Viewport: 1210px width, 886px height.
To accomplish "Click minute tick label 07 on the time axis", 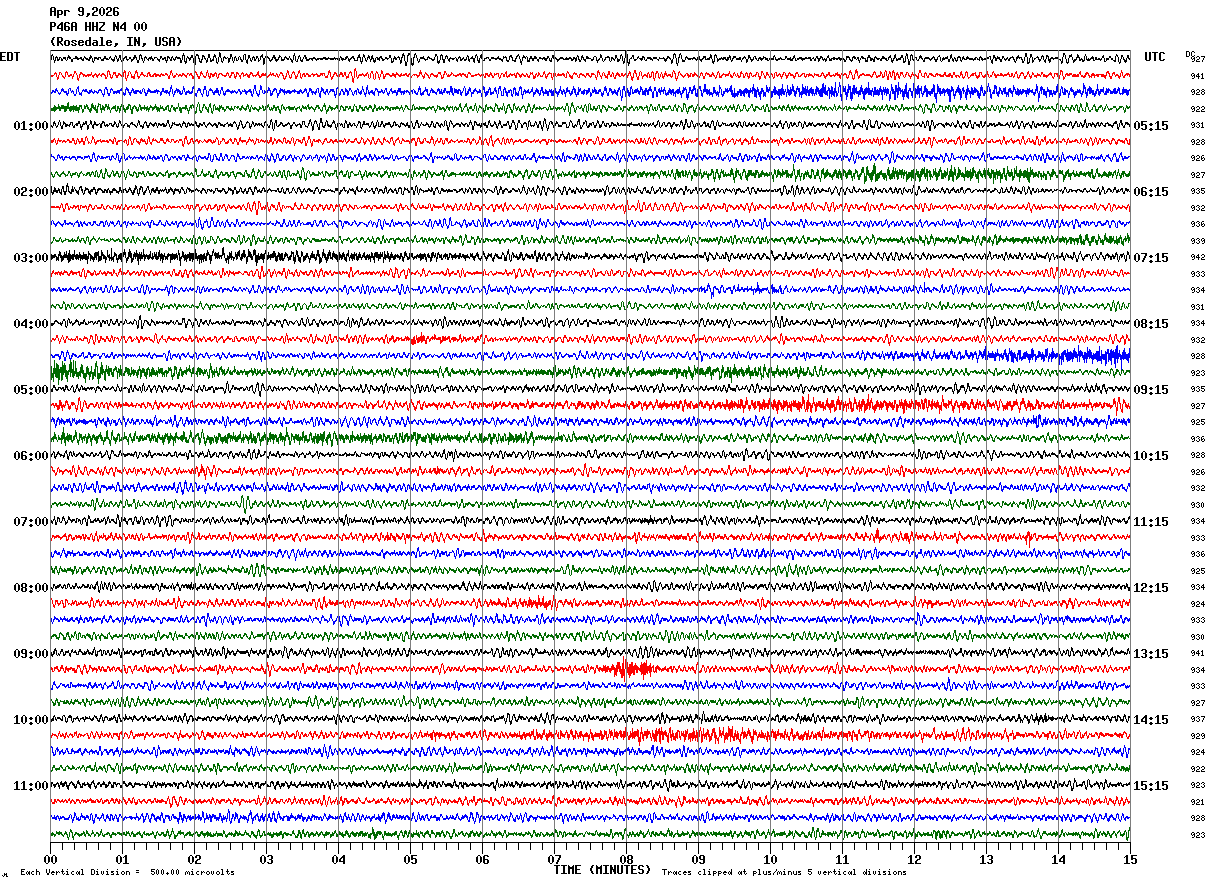I will (x=554, y=859).
